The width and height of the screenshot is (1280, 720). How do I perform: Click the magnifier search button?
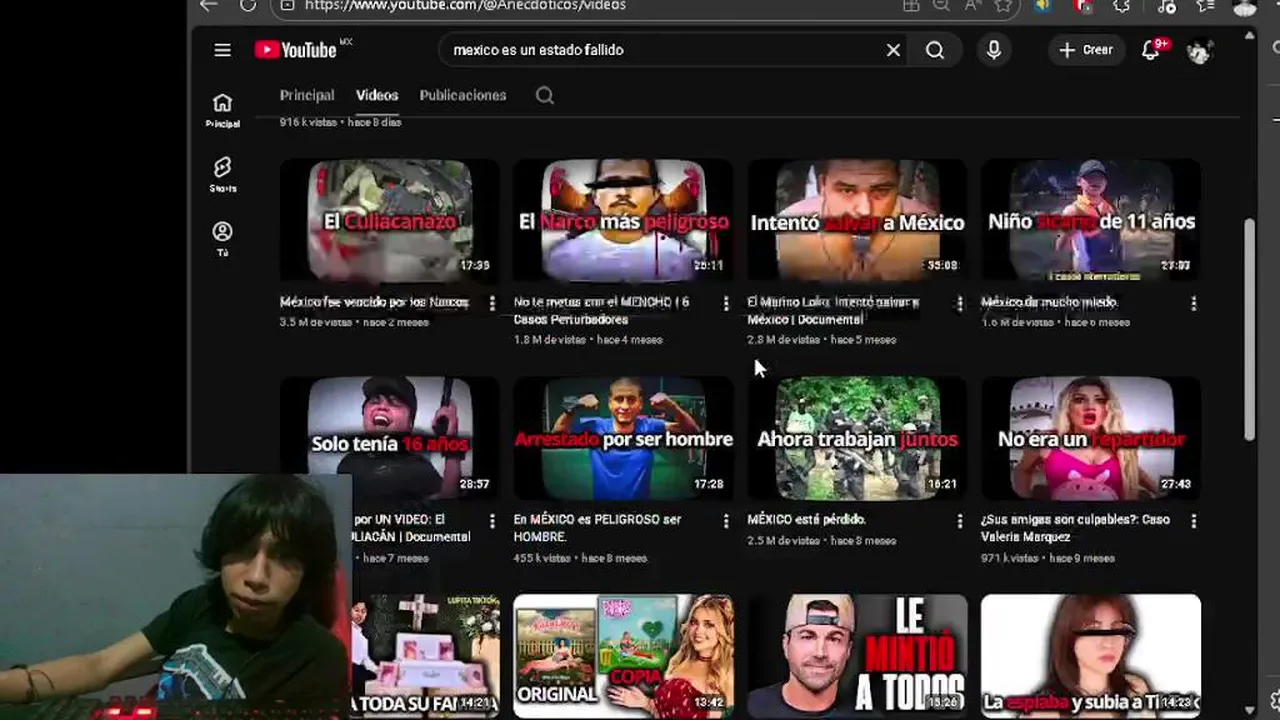(x=935, y=50)
